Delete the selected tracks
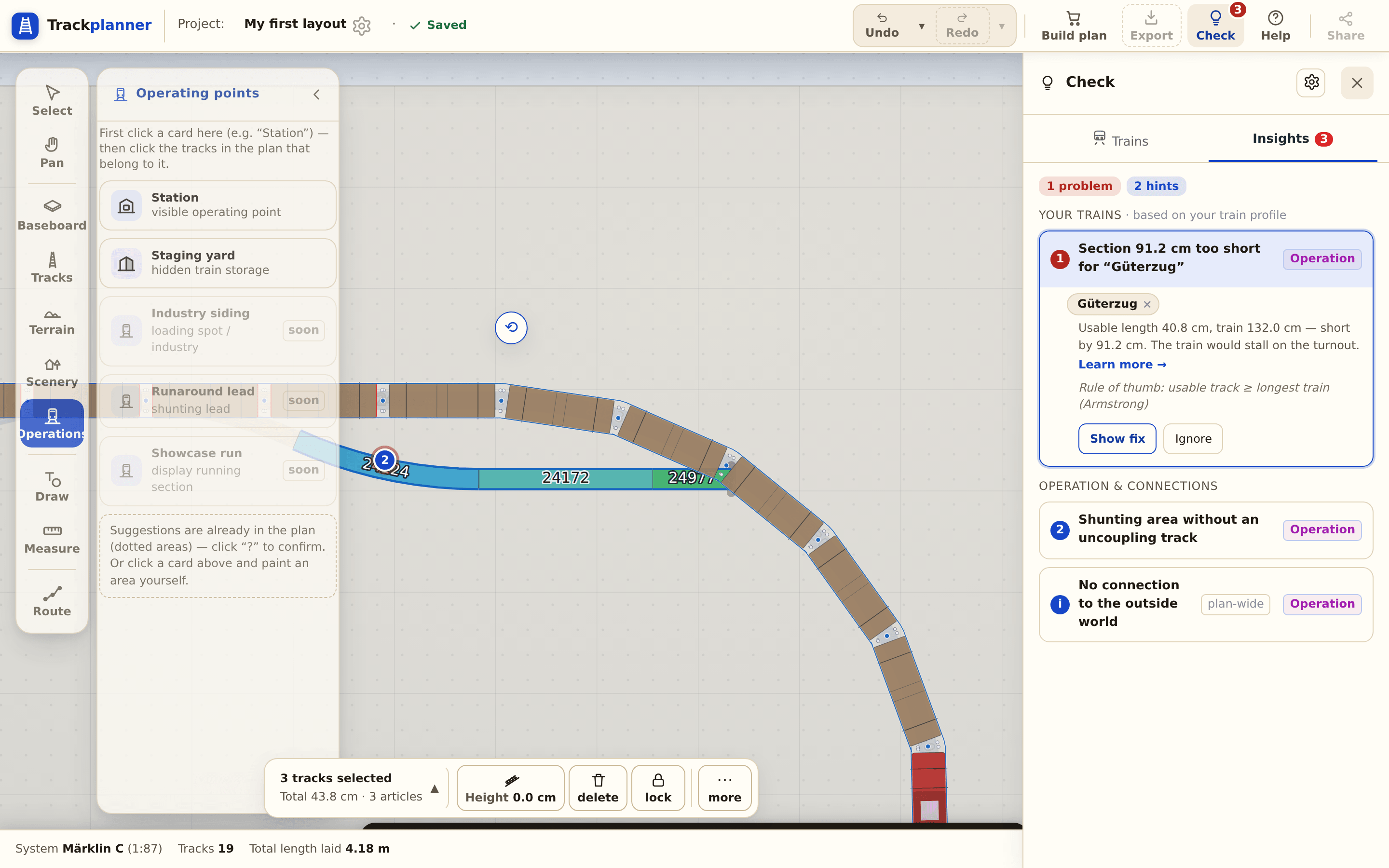 [598, 787]
